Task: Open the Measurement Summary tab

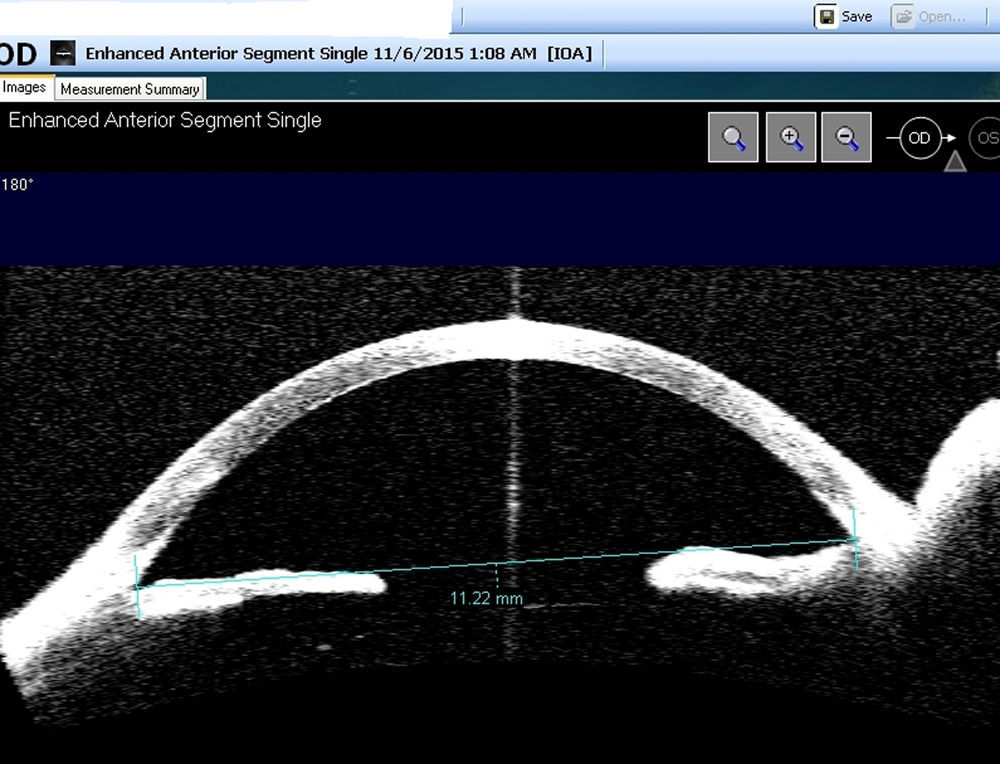Action: click(129, 89)
